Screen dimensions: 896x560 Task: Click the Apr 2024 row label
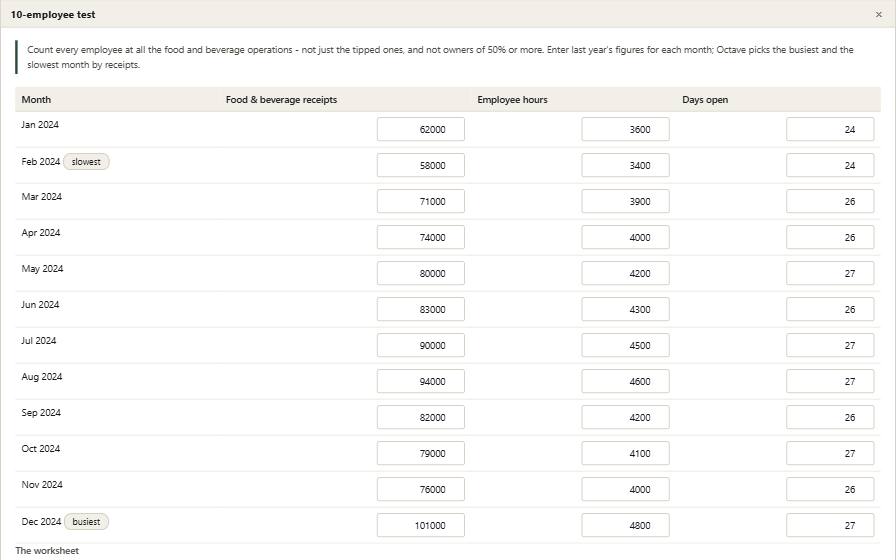(x=41, y=233)
